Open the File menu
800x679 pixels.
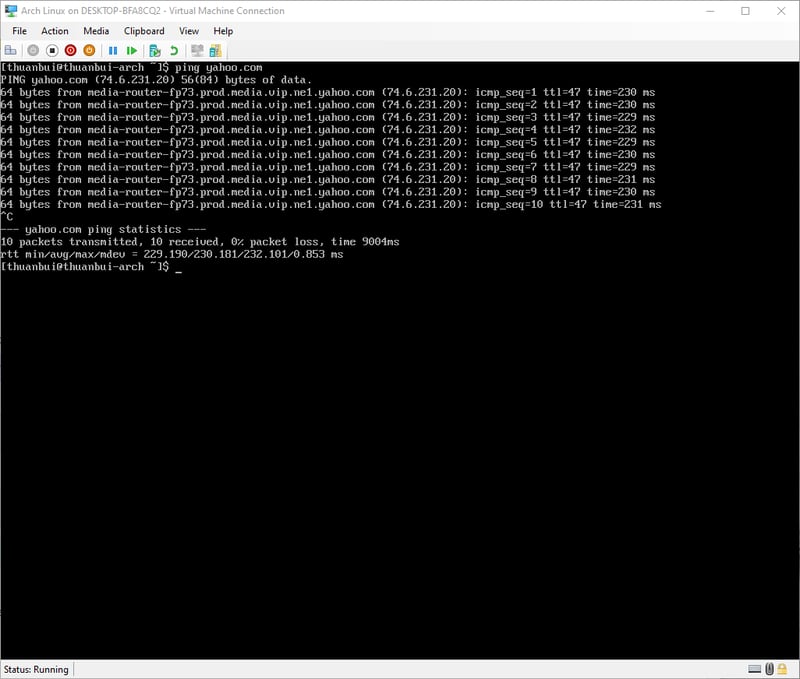point(19,31)
